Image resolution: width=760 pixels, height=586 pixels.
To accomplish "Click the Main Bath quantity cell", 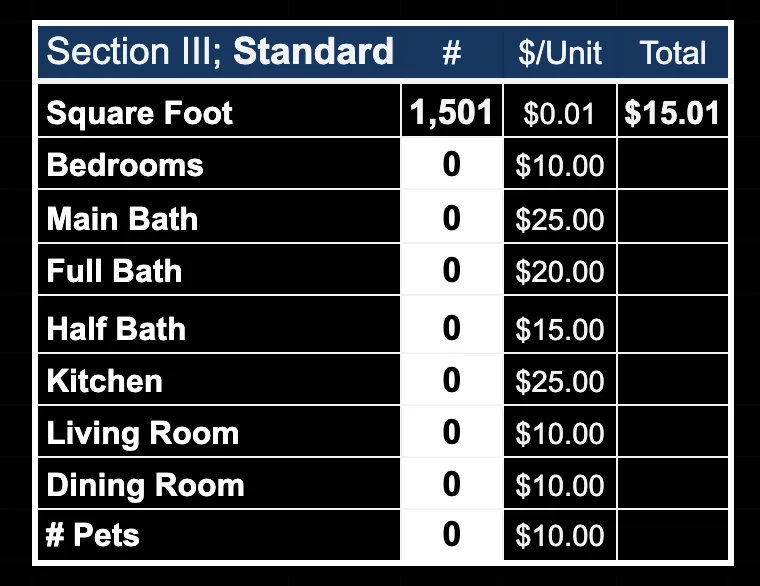I will click(451, 216).
